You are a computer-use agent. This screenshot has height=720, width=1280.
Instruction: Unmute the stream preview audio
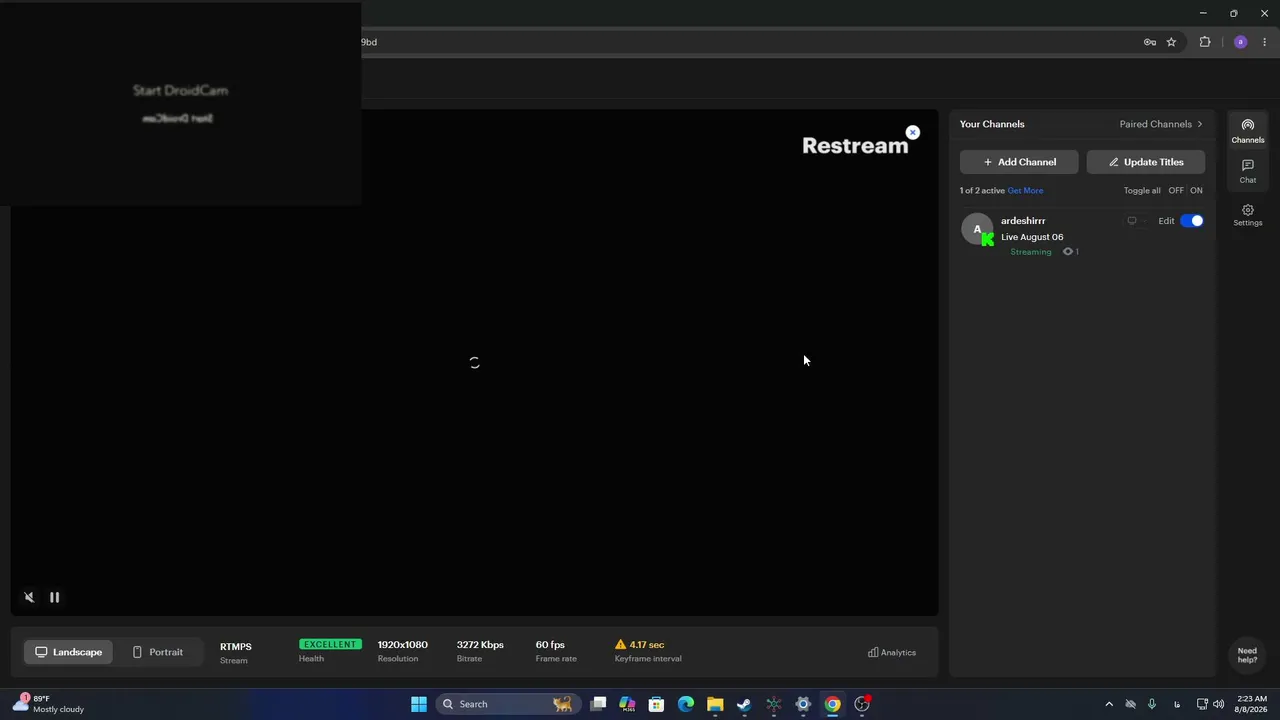pos(29,597)
